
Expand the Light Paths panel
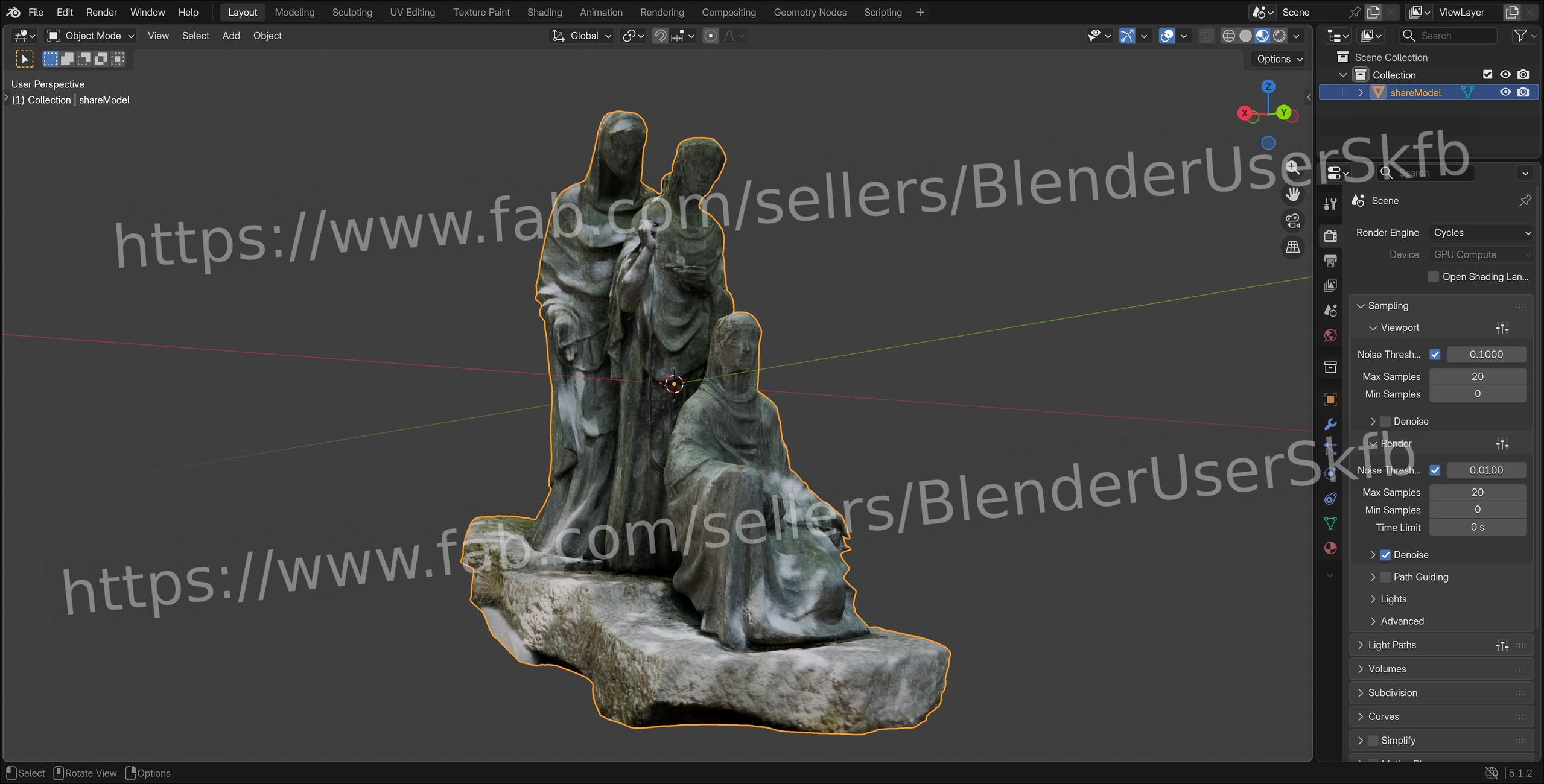click(1361, 645)
